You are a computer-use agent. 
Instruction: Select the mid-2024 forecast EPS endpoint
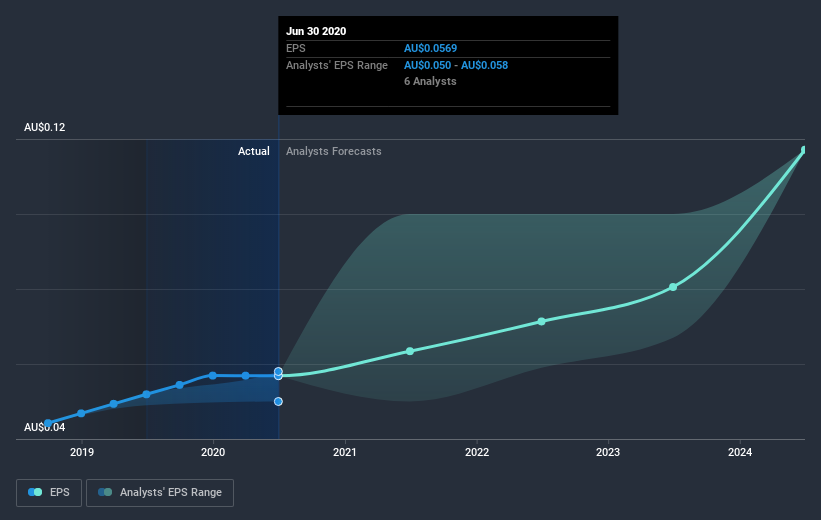pyautogui.click(x=804, y=150)
